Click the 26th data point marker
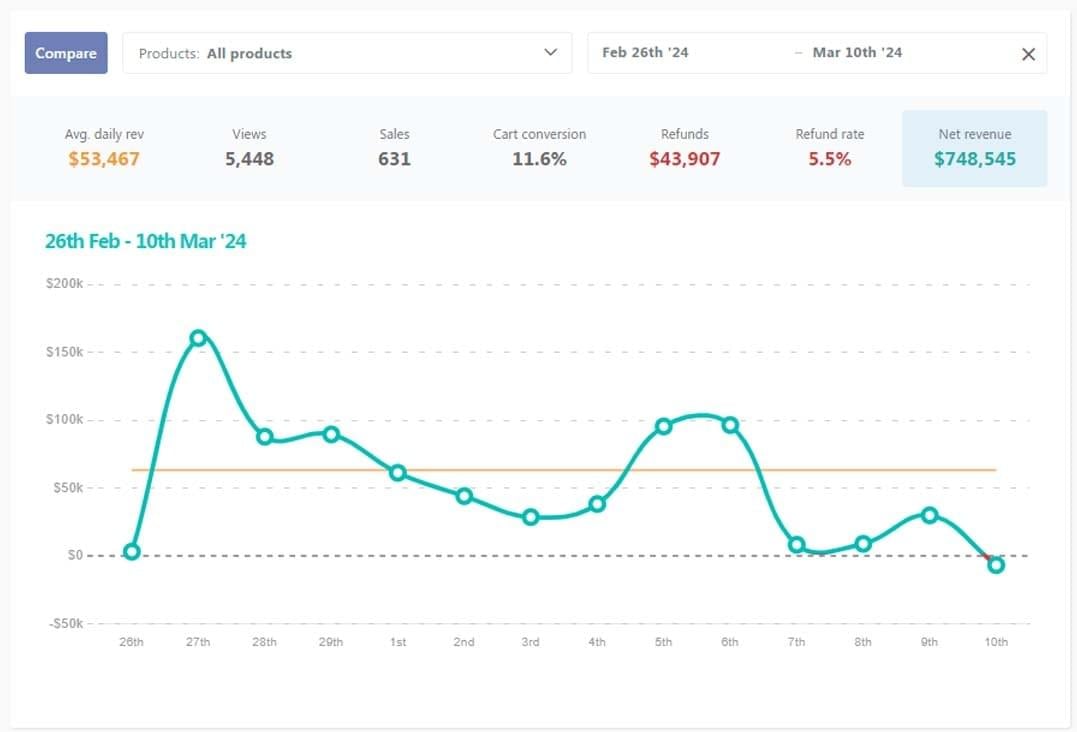Screen dimensions: 1077x732 click(131, 552)
